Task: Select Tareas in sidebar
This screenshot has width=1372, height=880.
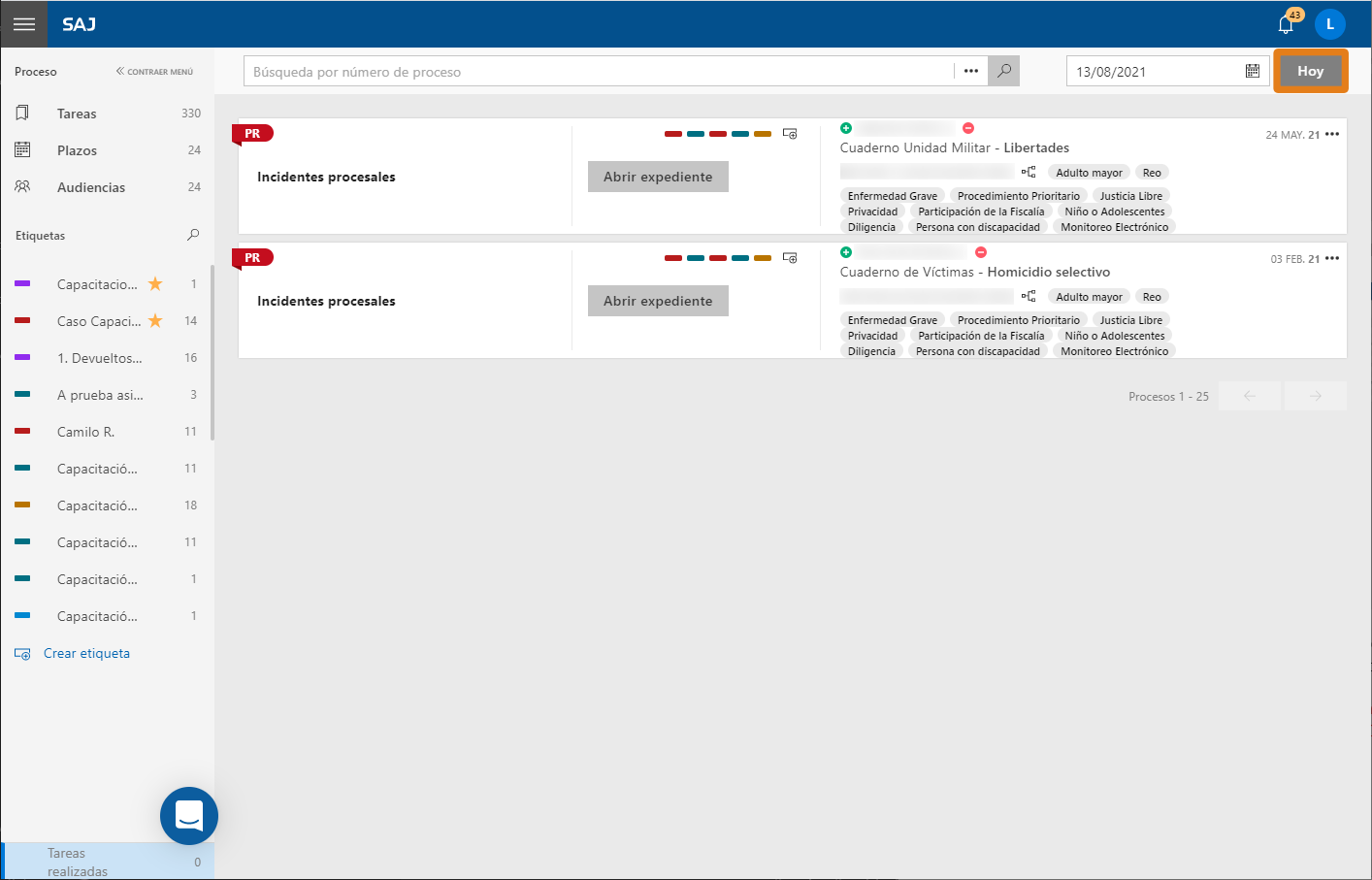Action: click(77, 114)
